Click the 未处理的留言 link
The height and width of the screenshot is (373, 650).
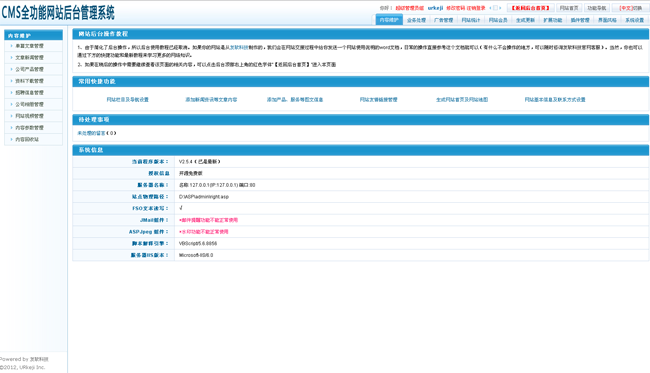(91, 133)
